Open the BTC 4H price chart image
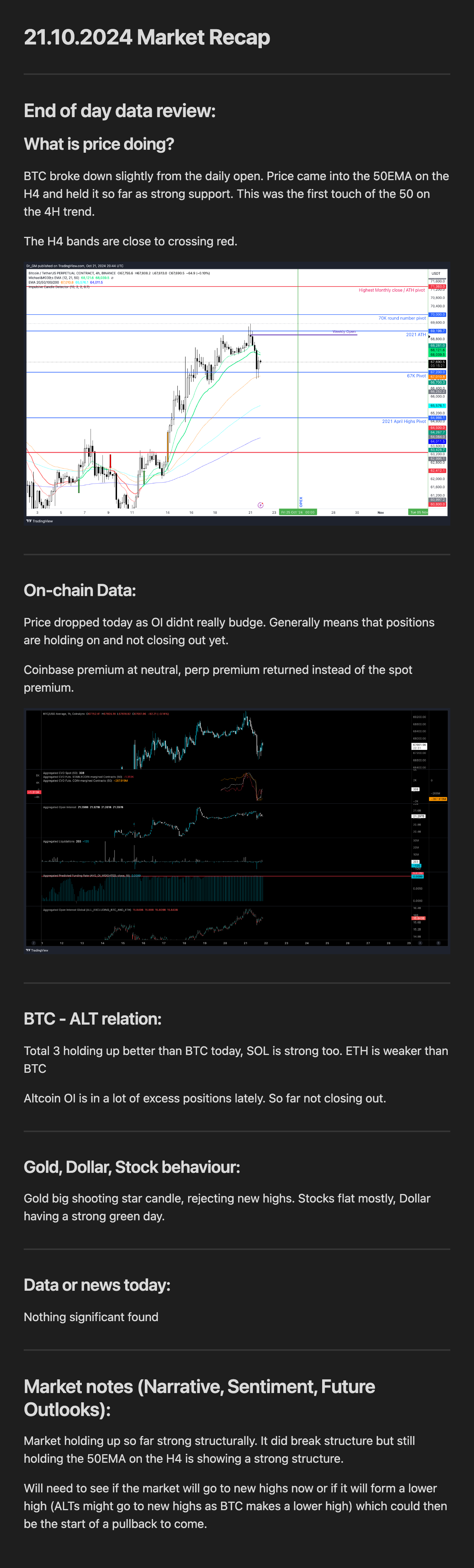 (237, 394)
